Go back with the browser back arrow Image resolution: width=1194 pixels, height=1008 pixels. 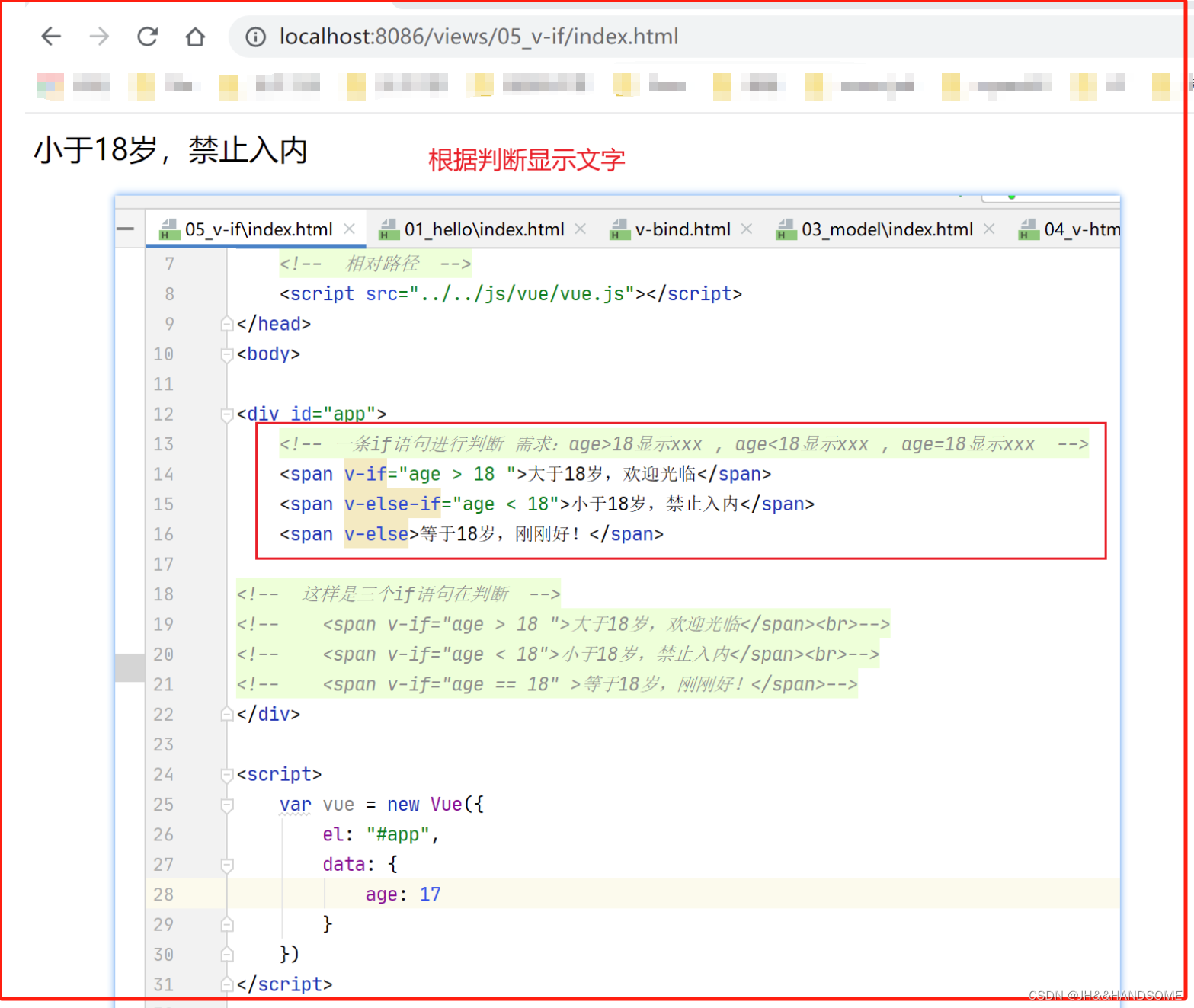[51, 36]
